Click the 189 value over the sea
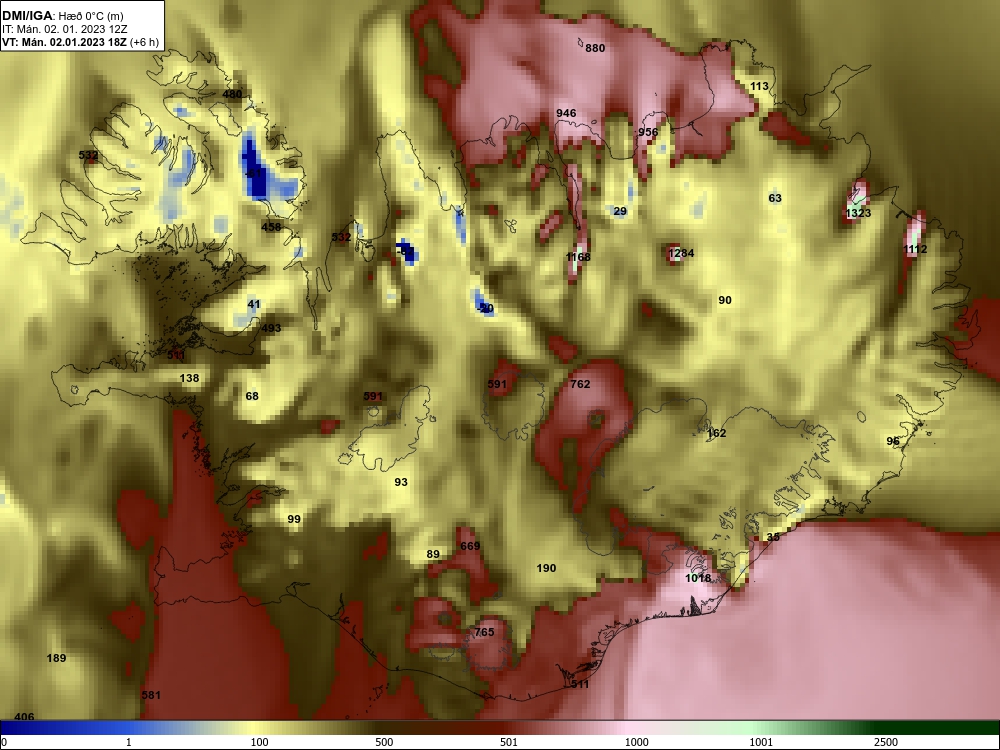 coord(56,658)
